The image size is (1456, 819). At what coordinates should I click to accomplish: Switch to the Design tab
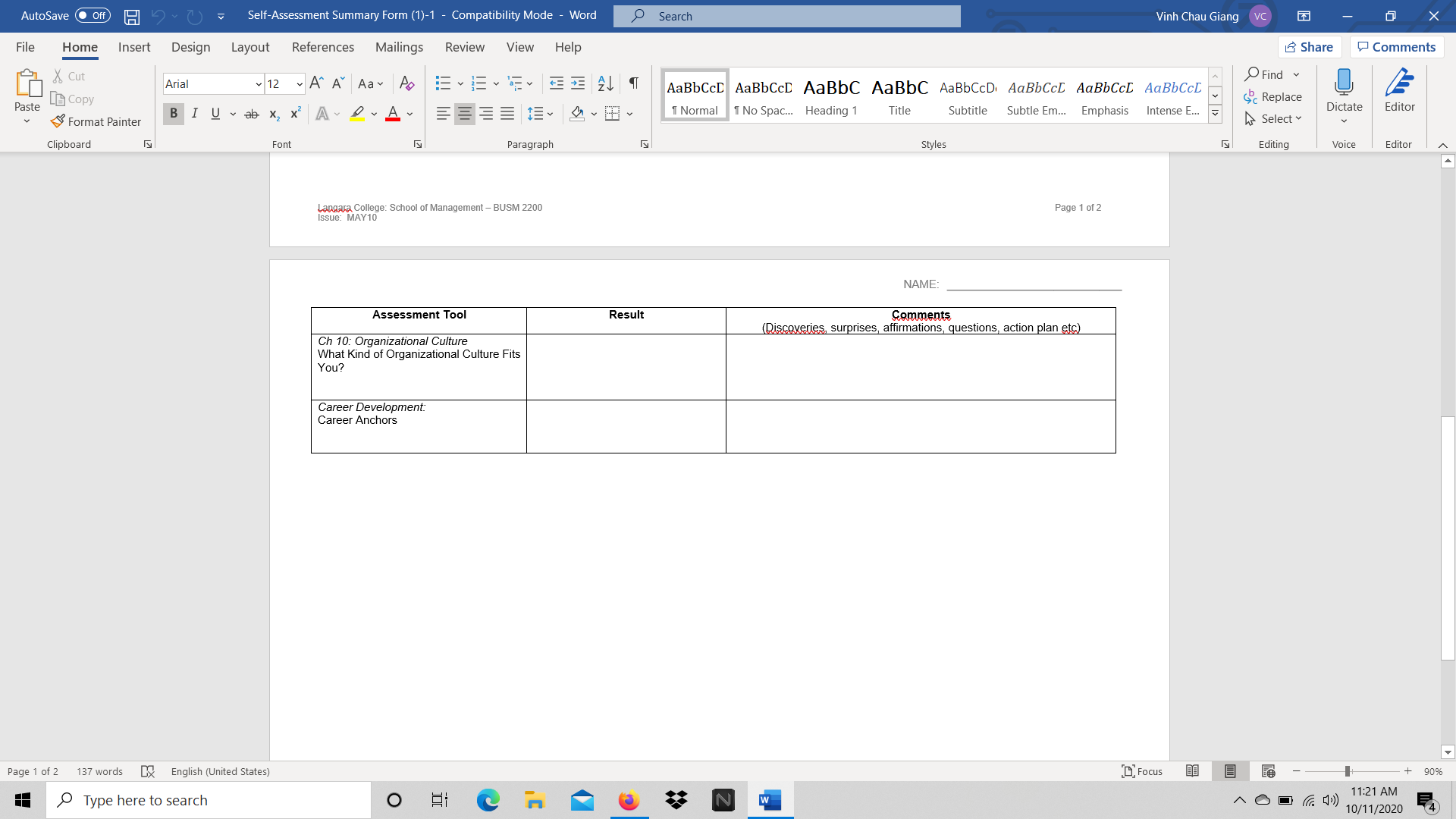(190, 47)
